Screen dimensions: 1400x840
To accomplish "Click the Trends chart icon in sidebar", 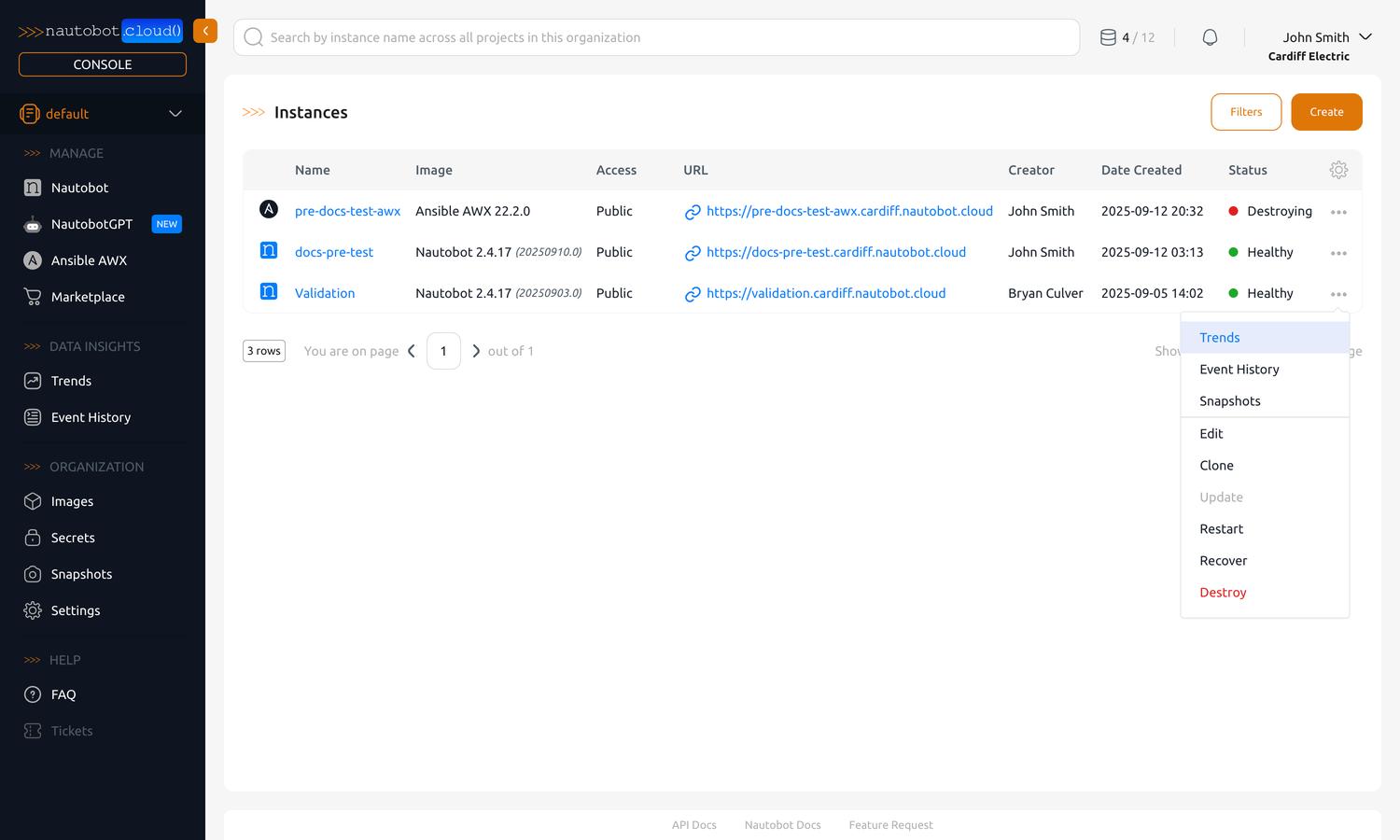I will pyautogui.click(x=32, y=381).
